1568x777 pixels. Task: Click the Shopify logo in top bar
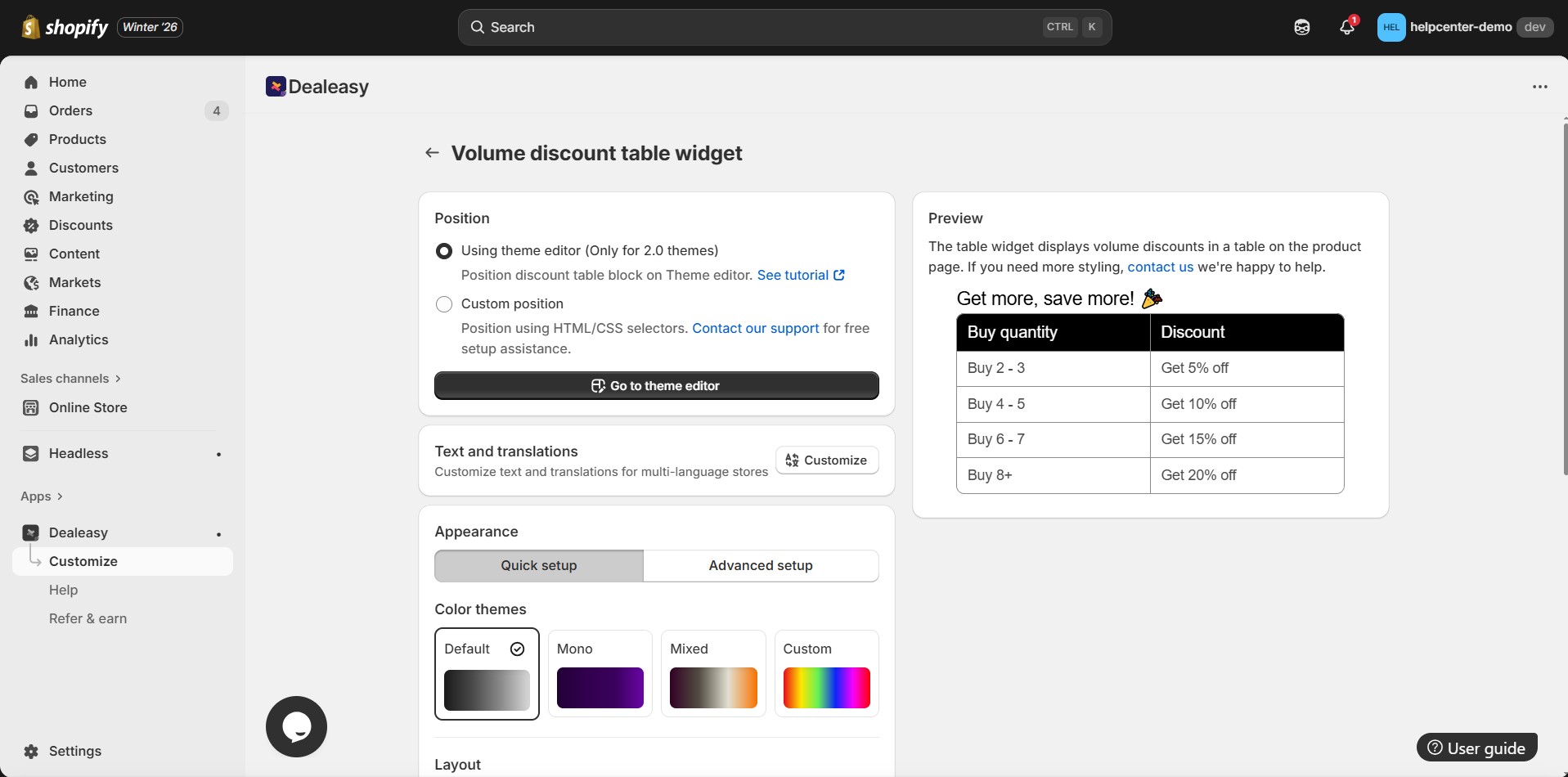click(30, 27)
